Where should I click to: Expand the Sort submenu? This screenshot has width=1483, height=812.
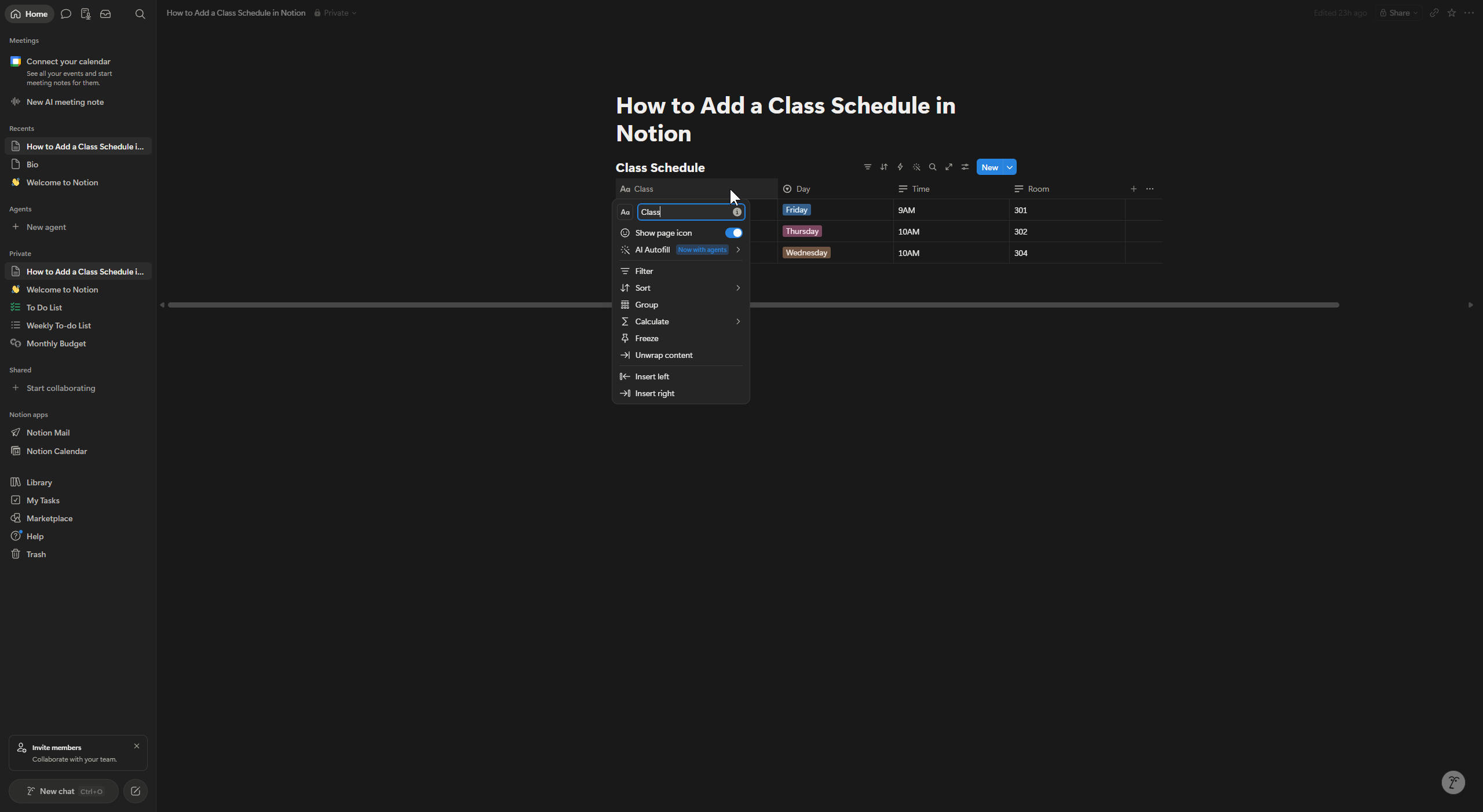681,288
